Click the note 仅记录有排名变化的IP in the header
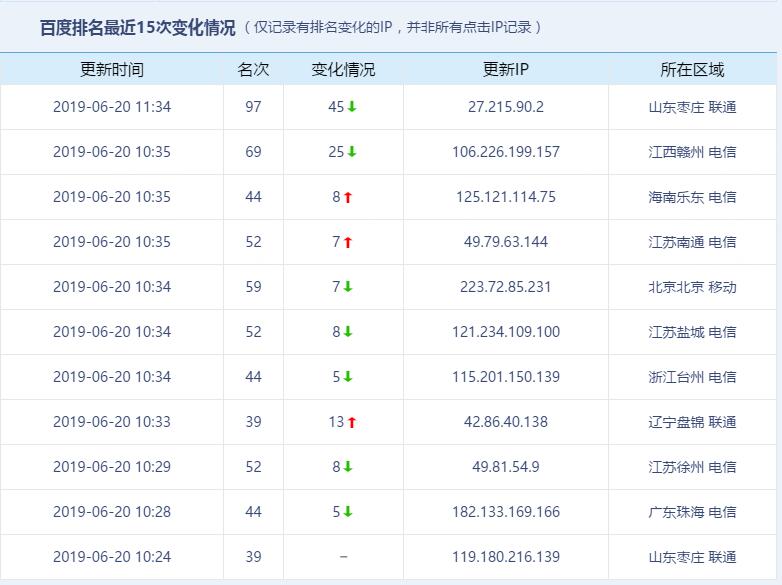Viewport: 782px width, 585px height. 323,27
